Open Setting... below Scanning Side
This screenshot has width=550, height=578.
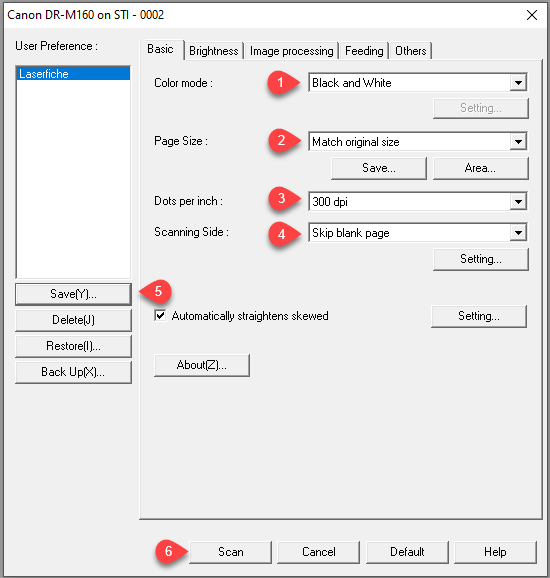(481, 259)
